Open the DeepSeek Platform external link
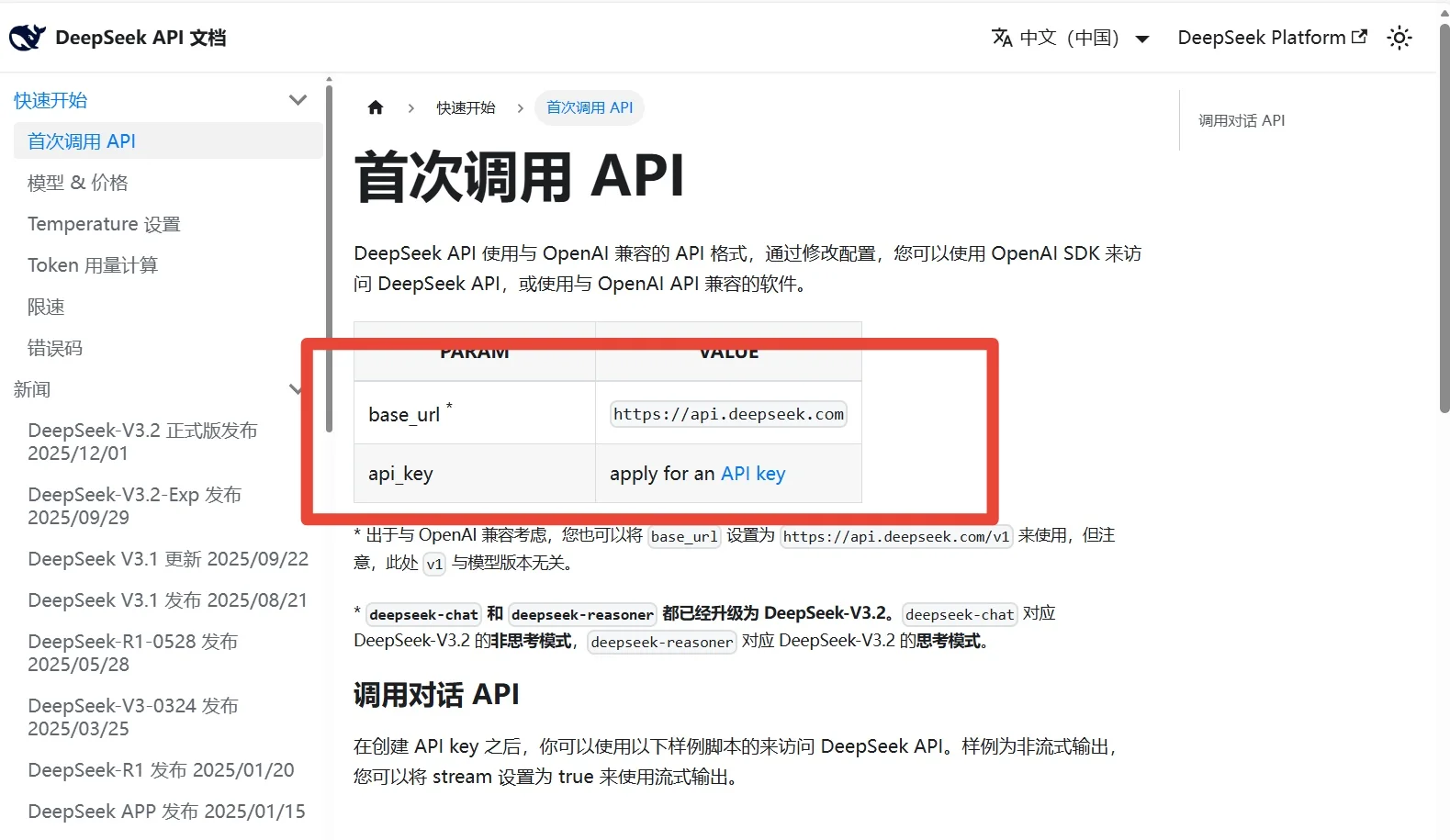 (x=1272, y=38)
